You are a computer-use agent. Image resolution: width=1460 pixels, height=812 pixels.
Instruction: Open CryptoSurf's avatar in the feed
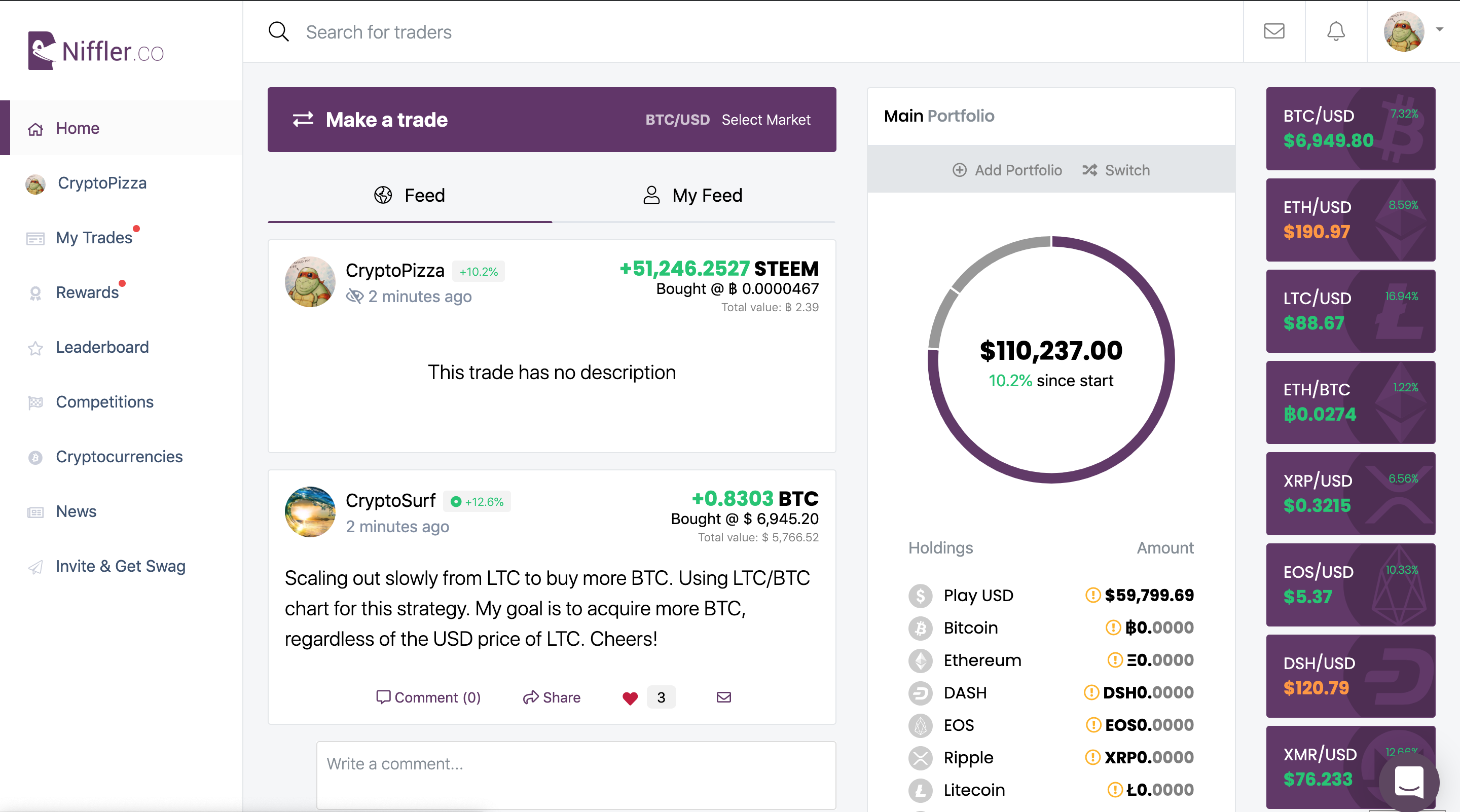pos(309,511)
